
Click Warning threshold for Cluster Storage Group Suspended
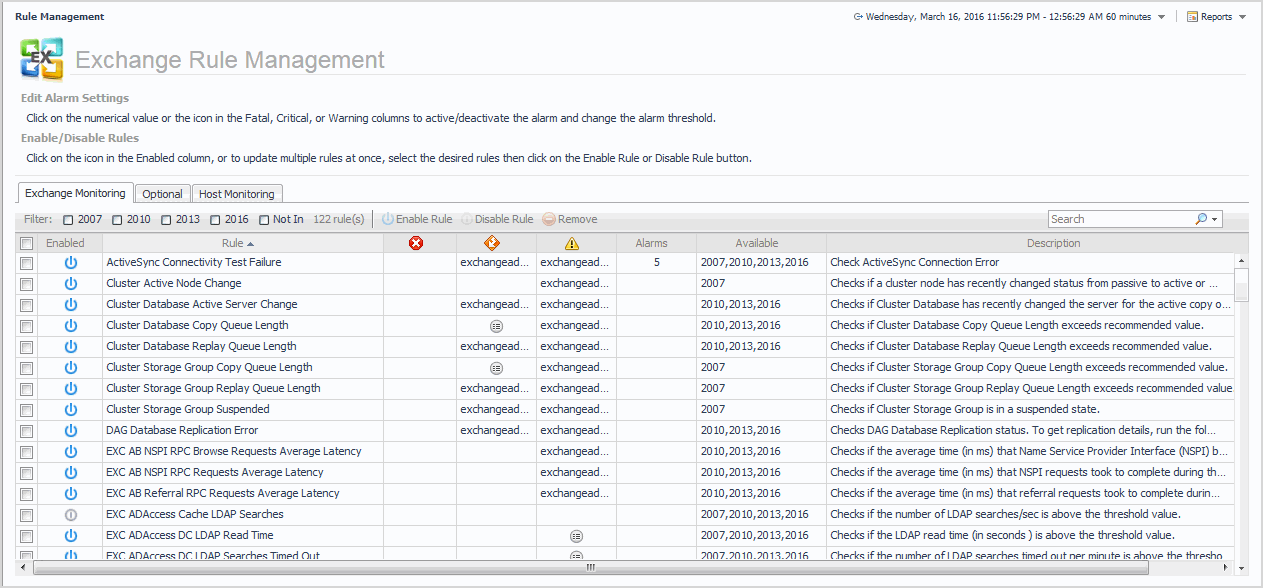coord(575,409)
